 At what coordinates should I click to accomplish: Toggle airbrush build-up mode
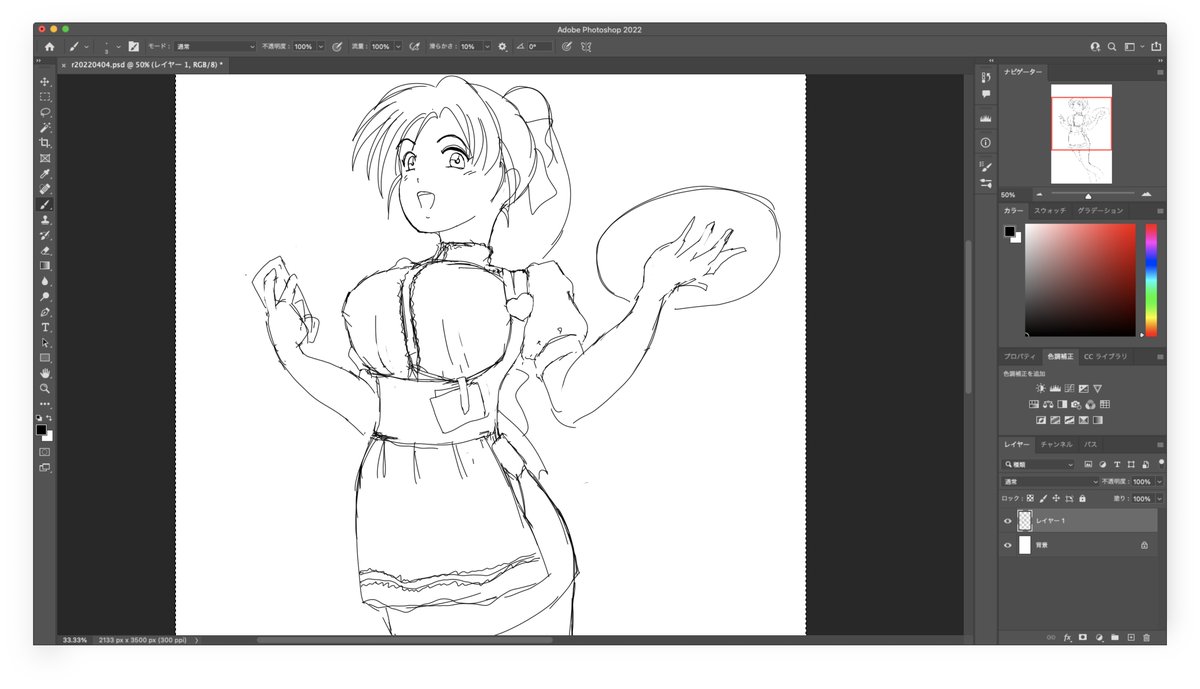click(414, 46)
